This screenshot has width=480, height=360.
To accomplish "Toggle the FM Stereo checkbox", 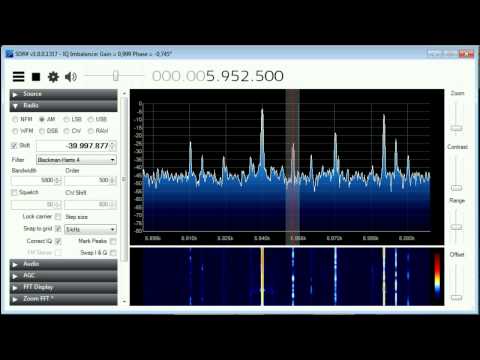I will 58,253.
